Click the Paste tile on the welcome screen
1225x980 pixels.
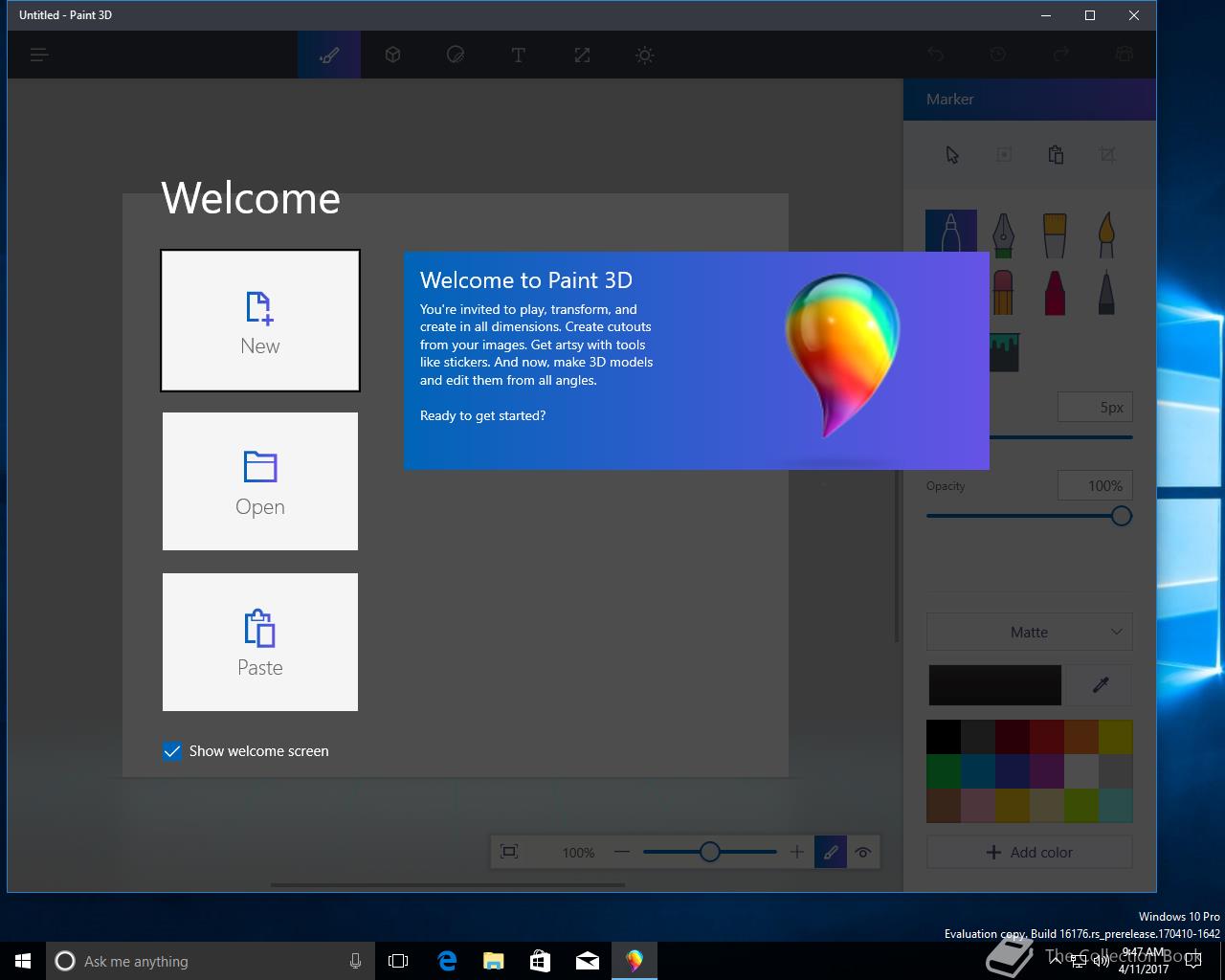260,642
